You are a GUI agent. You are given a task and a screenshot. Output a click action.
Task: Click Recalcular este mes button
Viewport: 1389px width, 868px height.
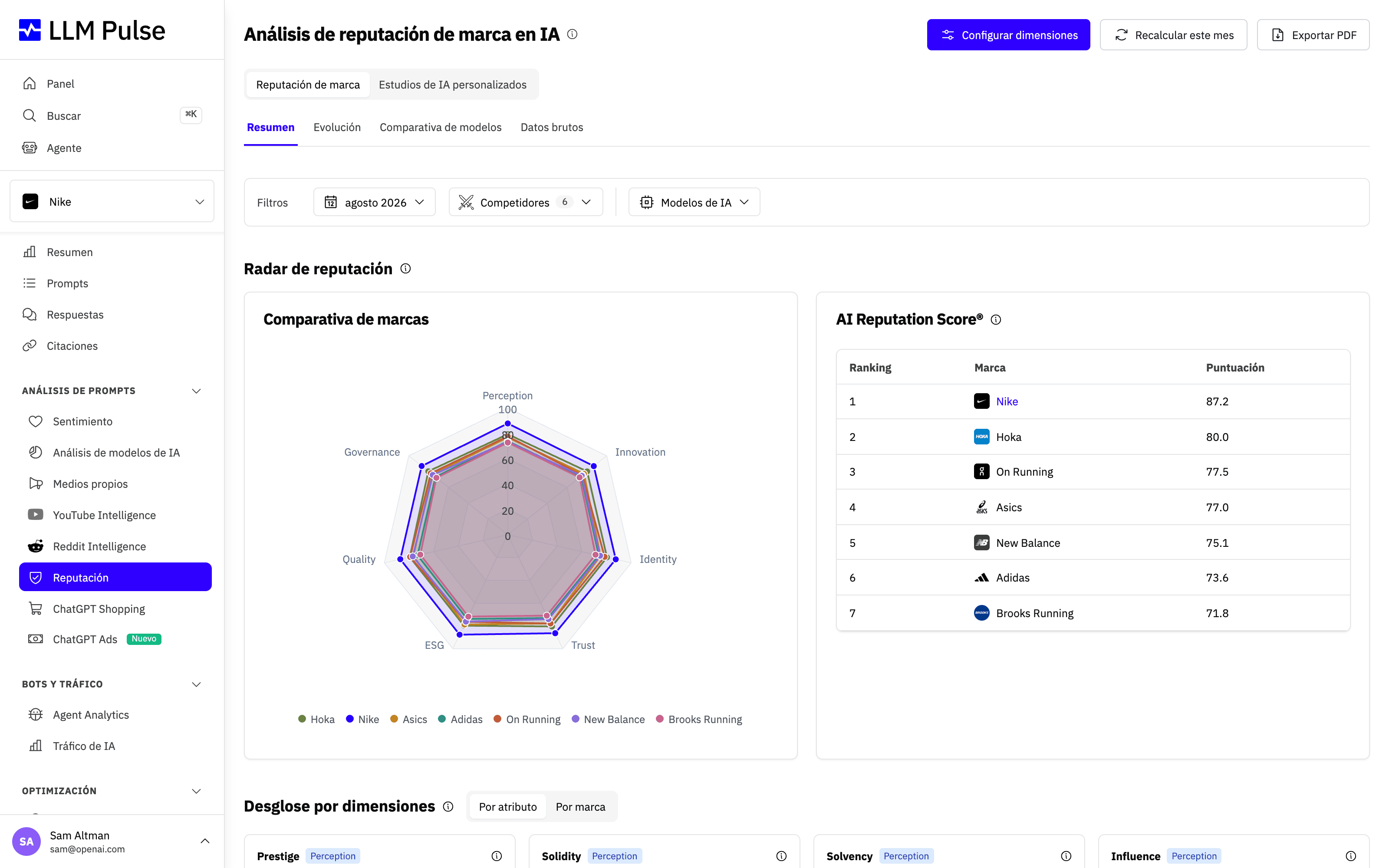(x=1173, y=35)
